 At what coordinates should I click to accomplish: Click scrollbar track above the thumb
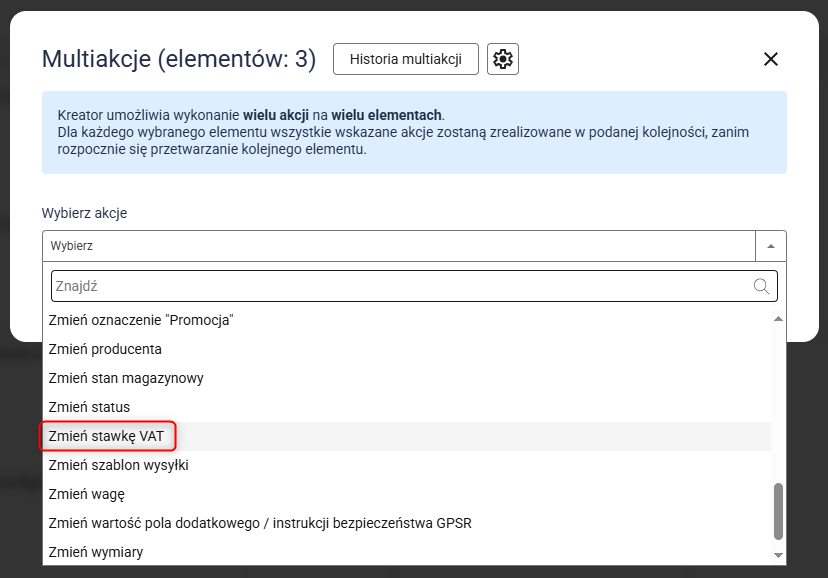coord(779,400)
